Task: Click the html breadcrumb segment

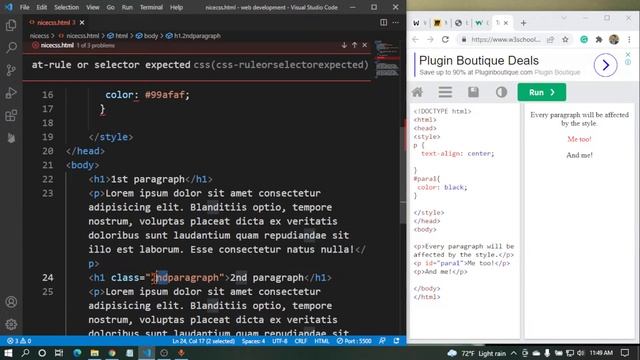Action: click(118, 36)
